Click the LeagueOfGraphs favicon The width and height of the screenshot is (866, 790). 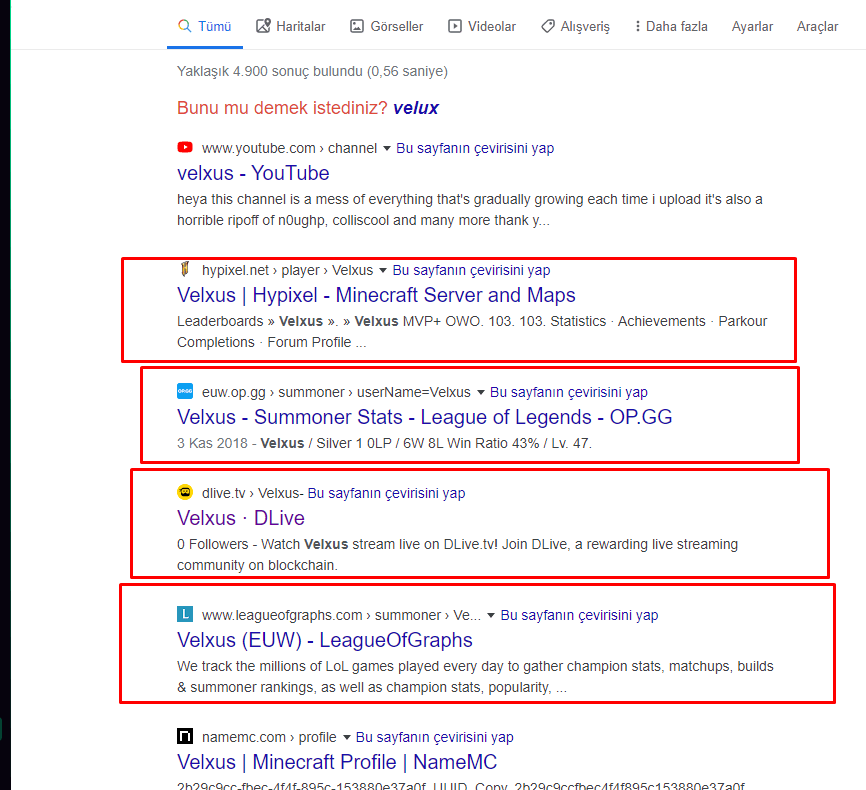point(185,614)
